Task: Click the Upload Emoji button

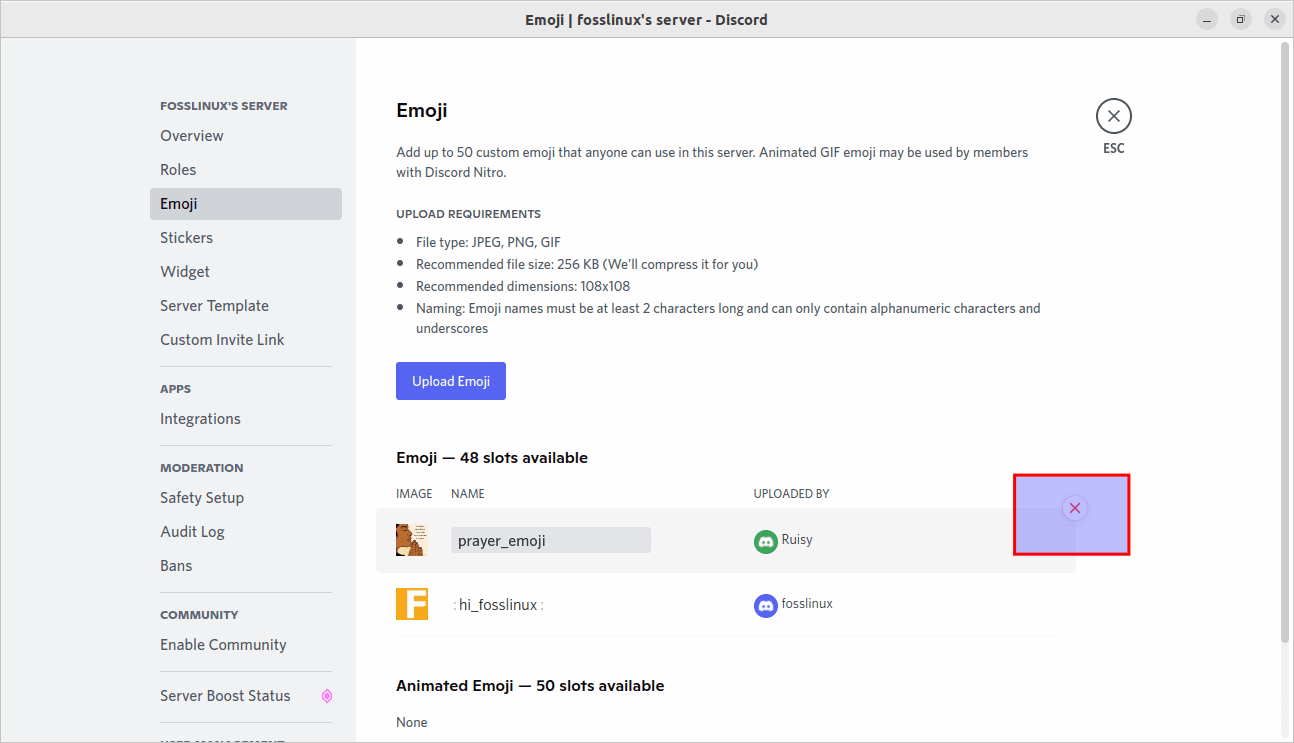Action: (451, 381)
